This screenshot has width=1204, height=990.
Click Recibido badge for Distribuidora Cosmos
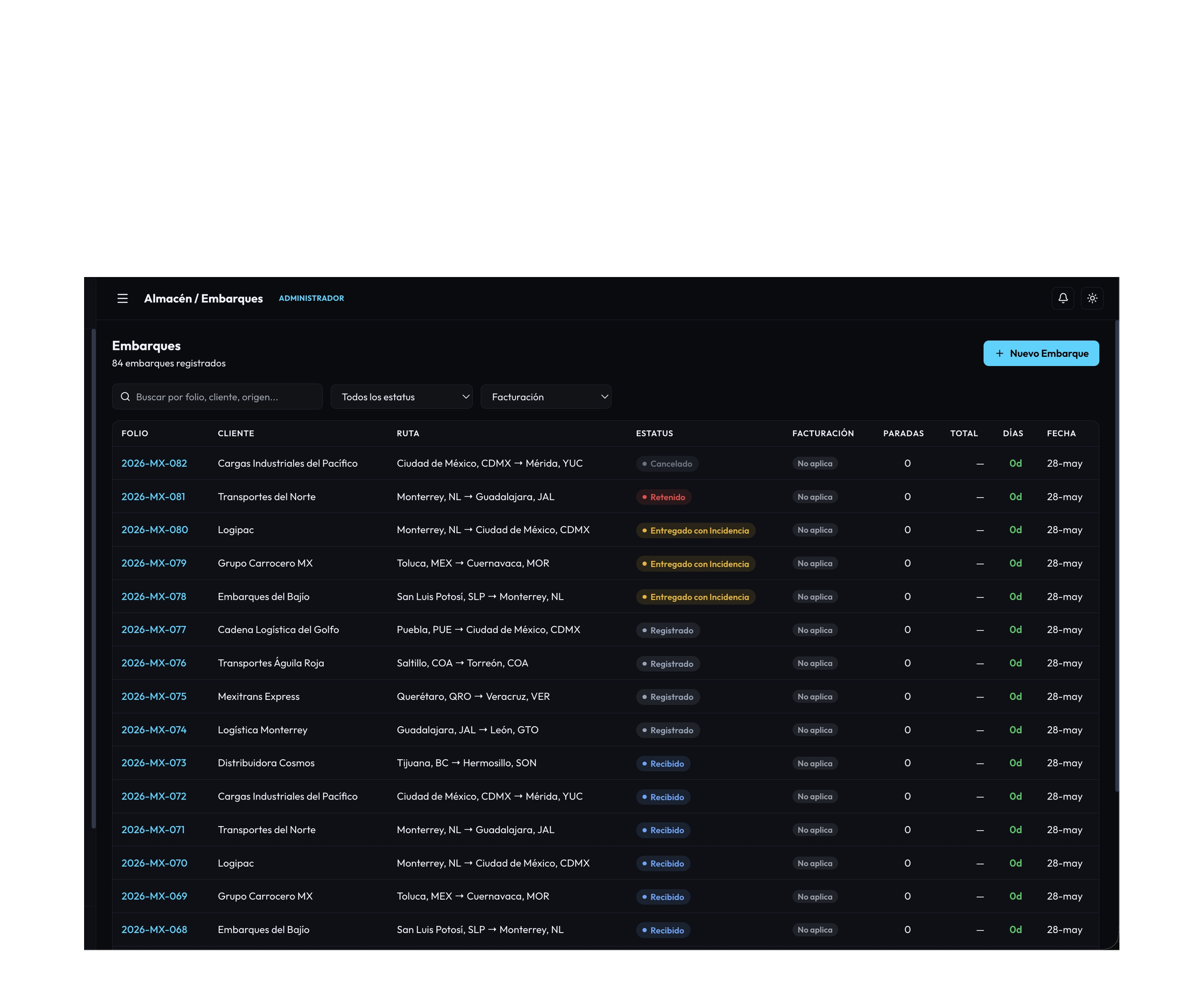663,764
